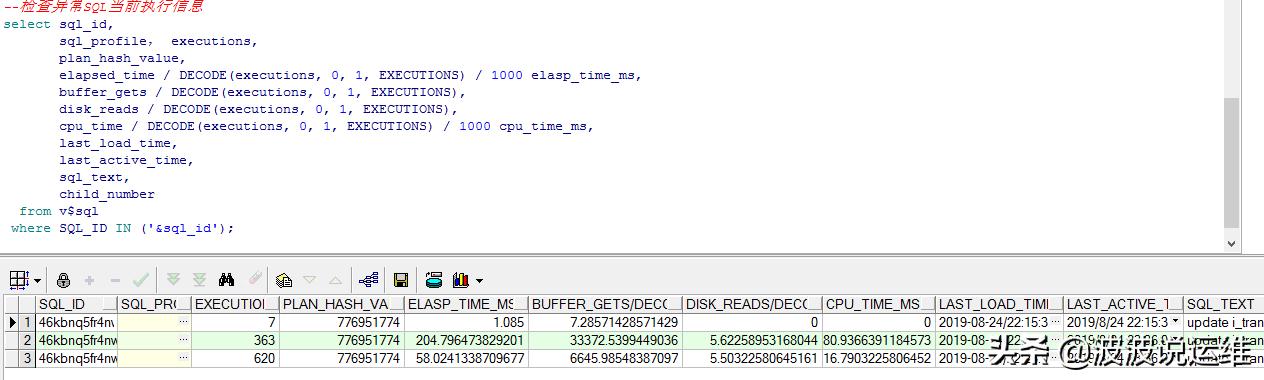Click the DISK_READS/DECODE column header
This screenshot has height=380, width=1264.
coord(752,304)
